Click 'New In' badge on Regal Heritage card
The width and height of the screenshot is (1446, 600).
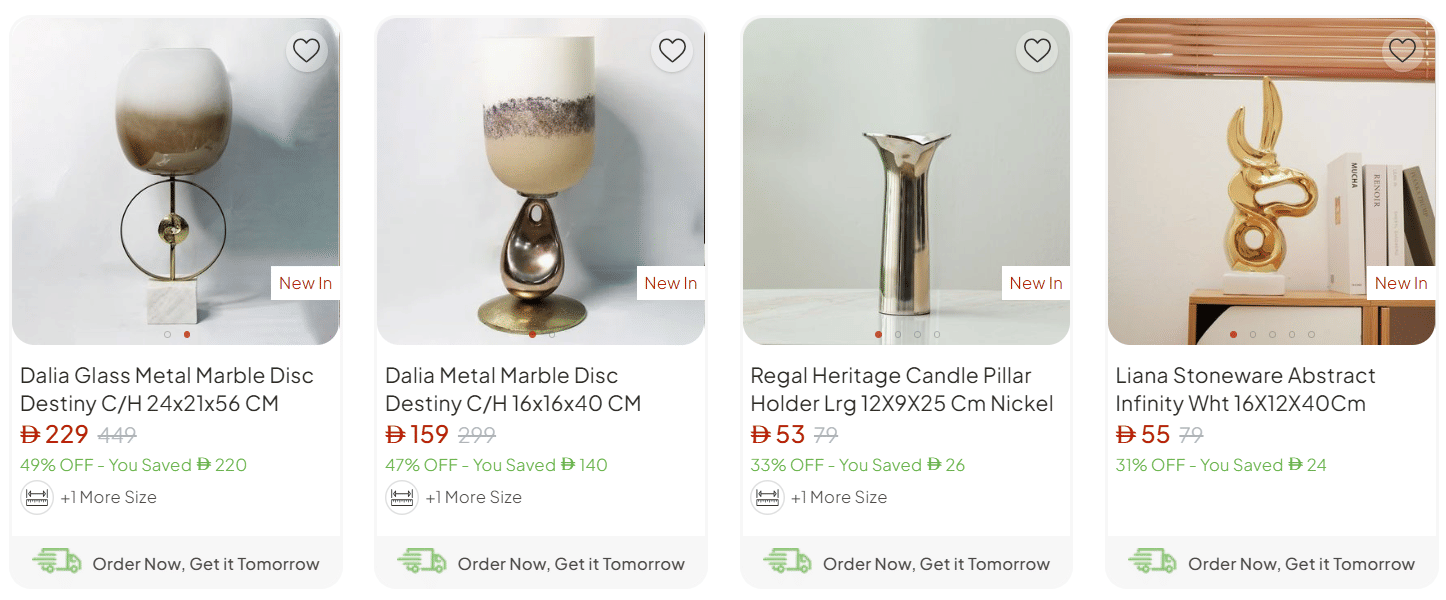point(1035,283)
